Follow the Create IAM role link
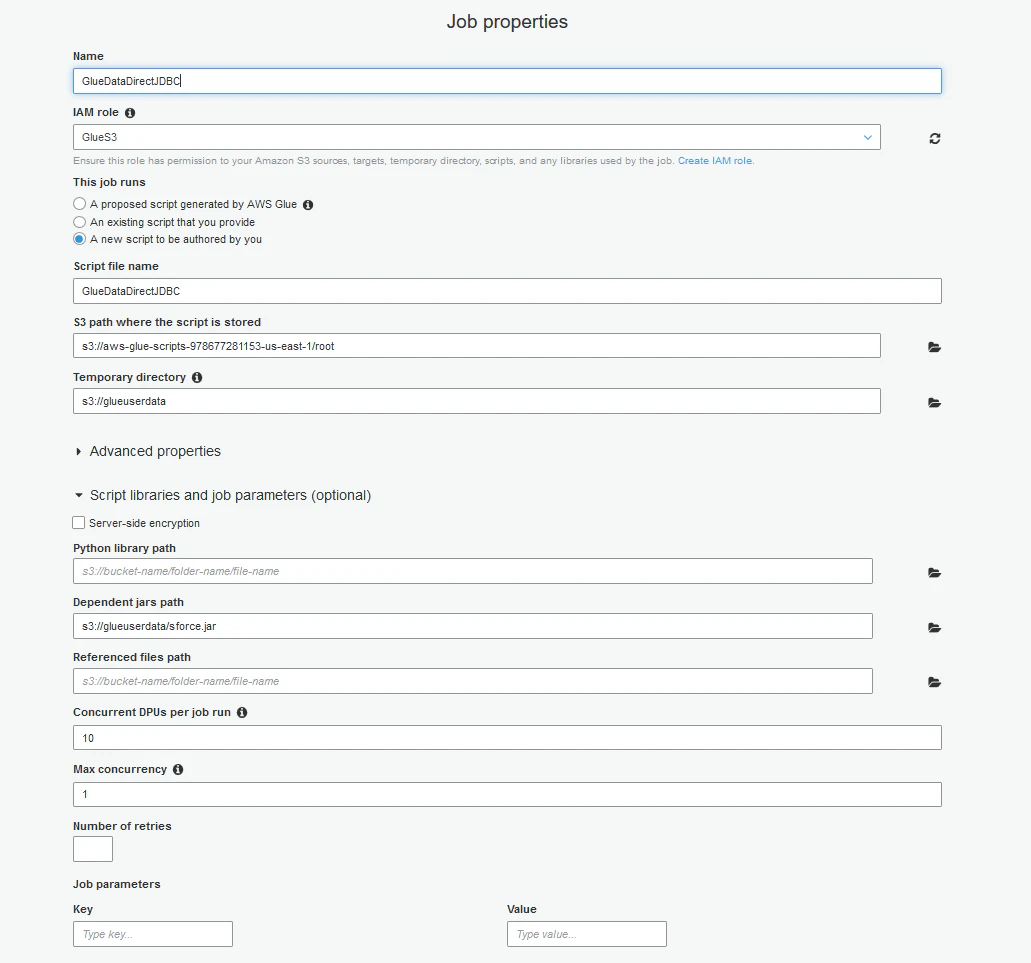 [x=715, y=161]
